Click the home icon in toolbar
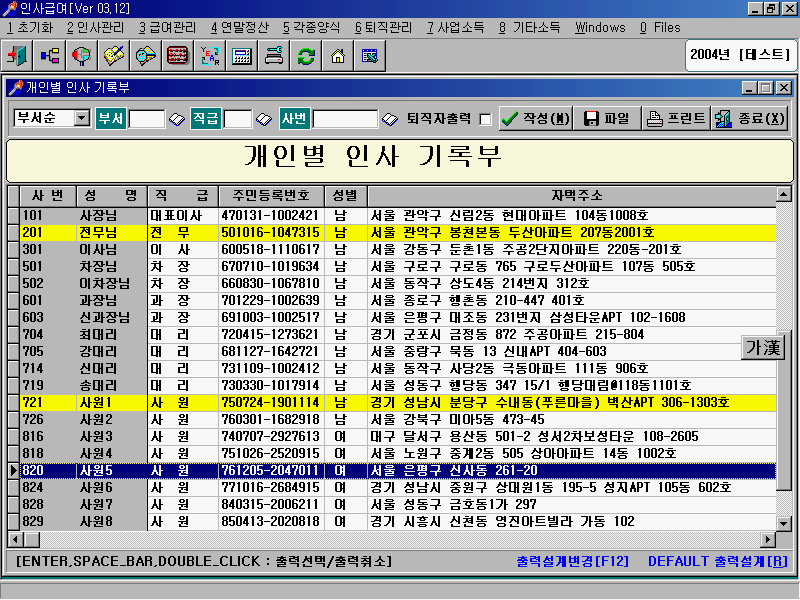Screen dimensions: 800x600 pyautogui.click(x=338, y=56)
